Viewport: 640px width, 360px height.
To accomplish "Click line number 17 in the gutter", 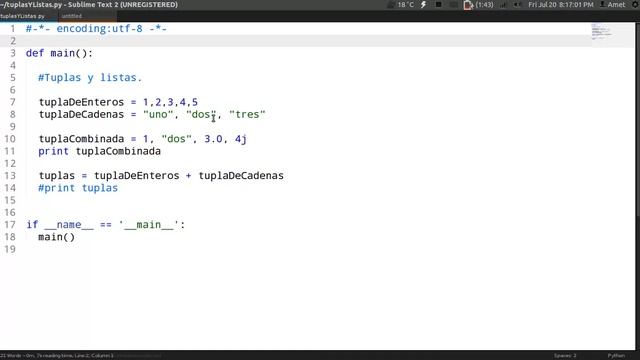I will click(10, 224).
